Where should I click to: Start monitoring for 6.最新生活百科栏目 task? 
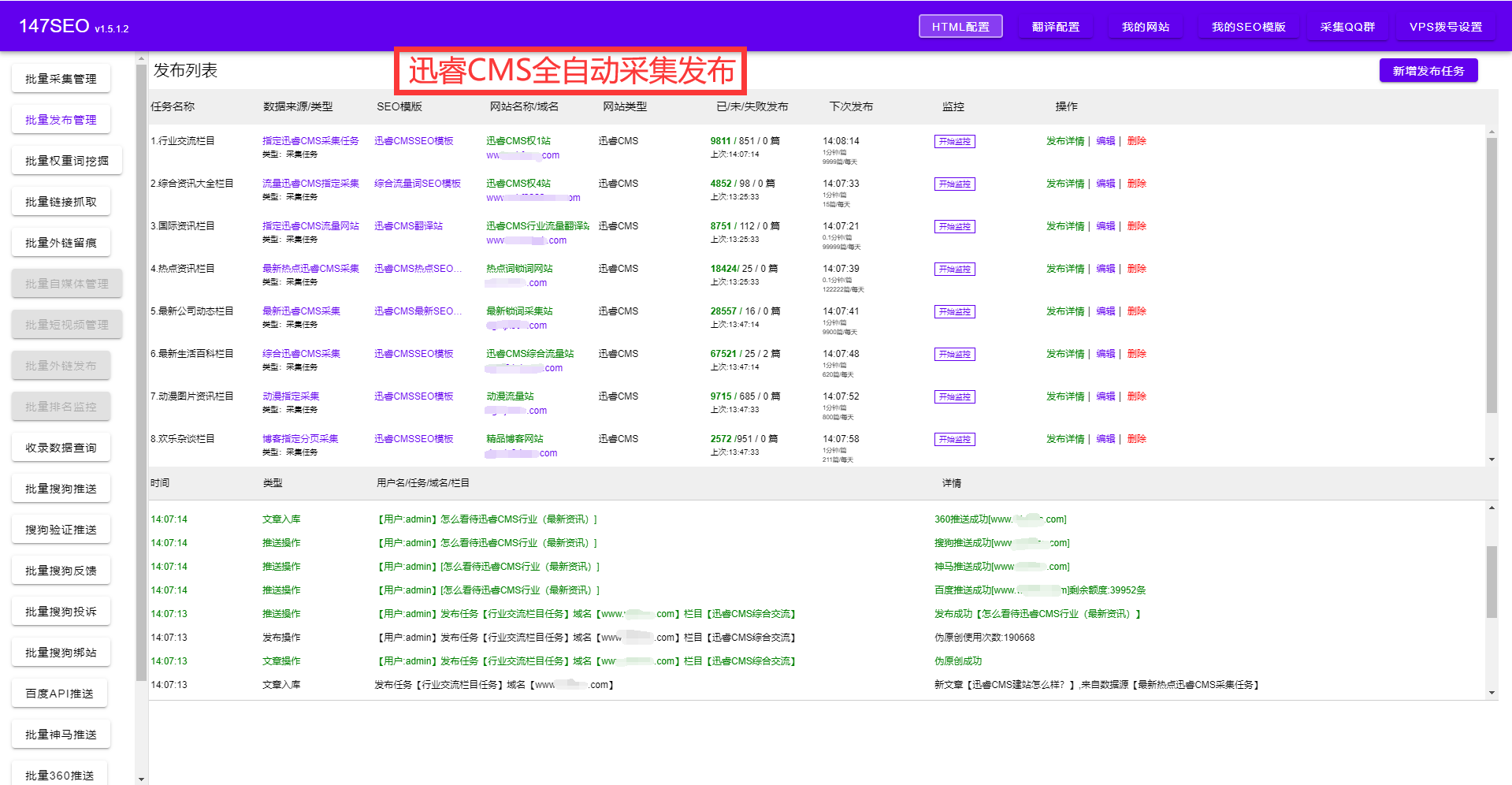954,355
